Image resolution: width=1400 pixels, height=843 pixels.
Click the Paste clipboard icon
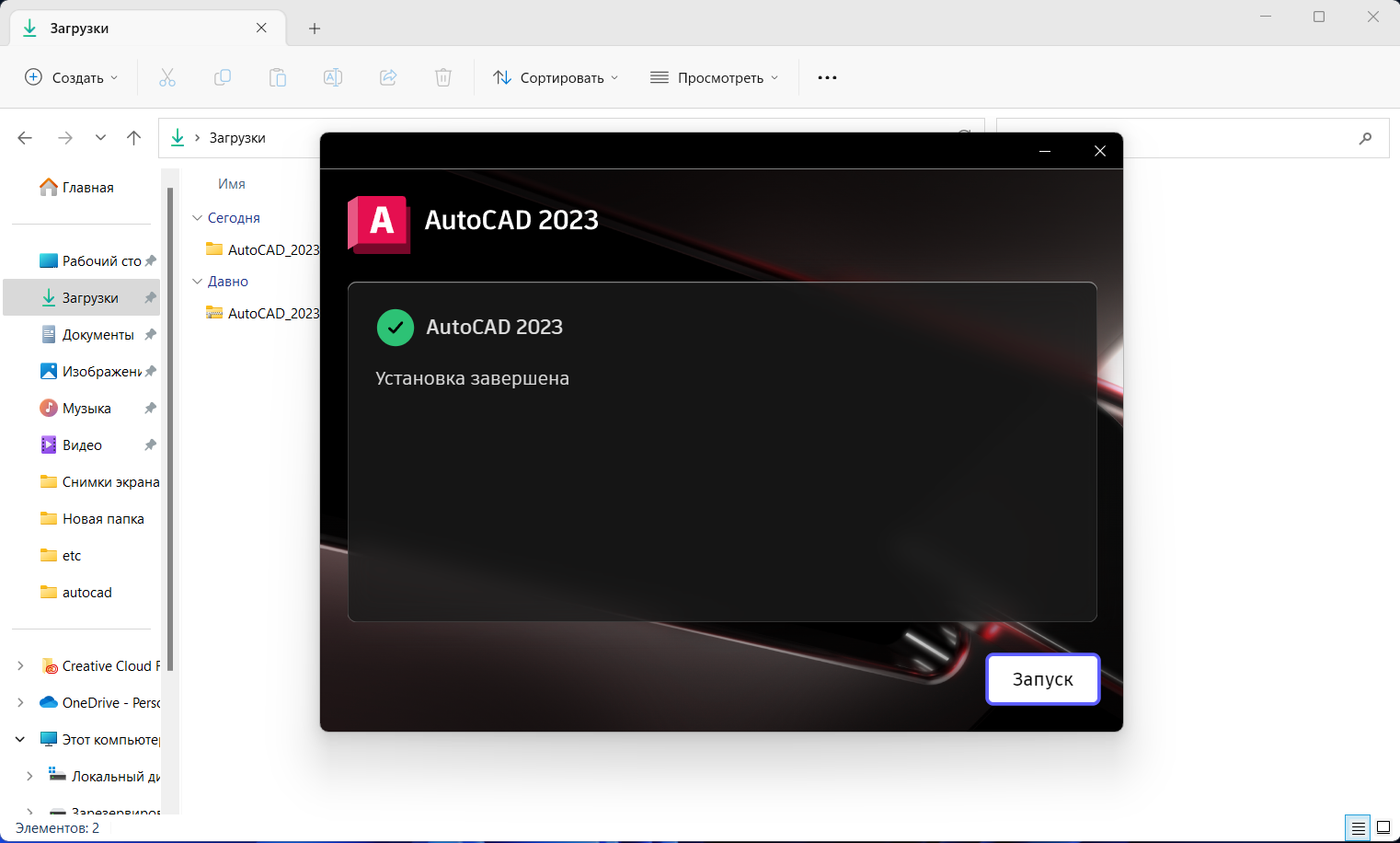tap(278, 77)
